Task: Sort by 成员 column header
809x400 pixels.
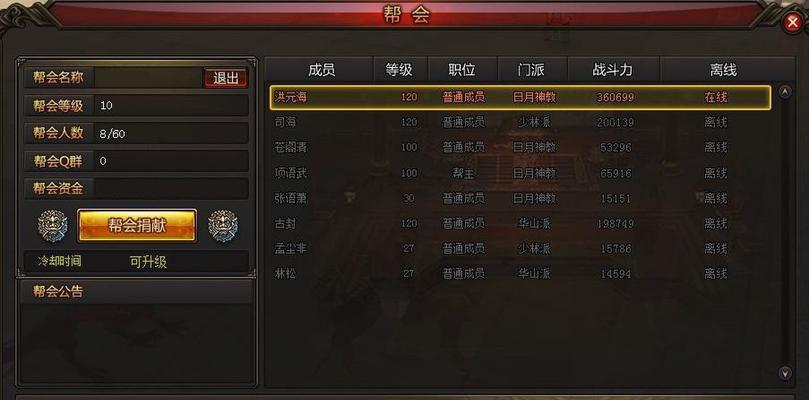Action: coord(321,70)
